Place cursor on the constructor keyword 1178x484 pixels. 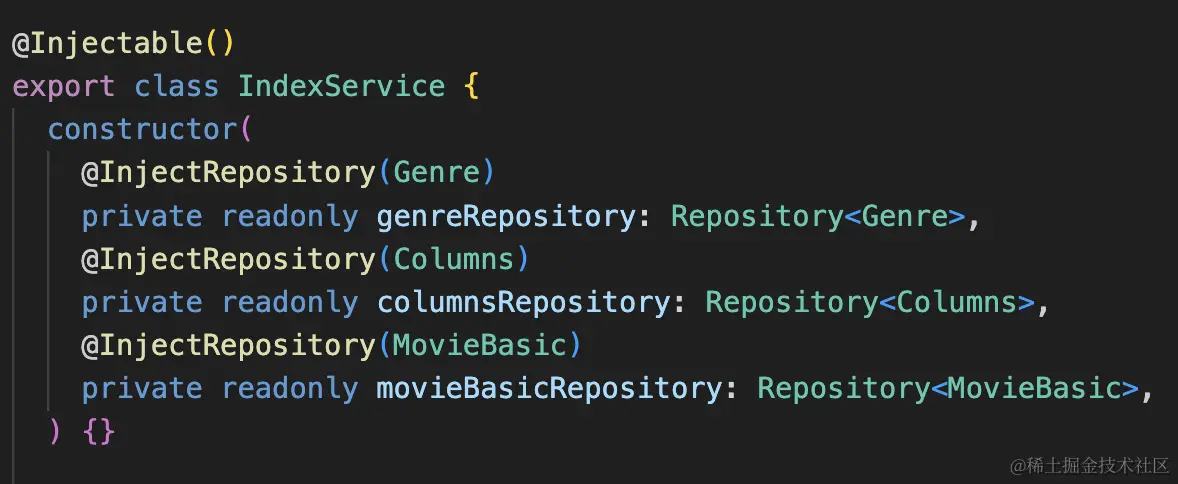click(143, 129)
